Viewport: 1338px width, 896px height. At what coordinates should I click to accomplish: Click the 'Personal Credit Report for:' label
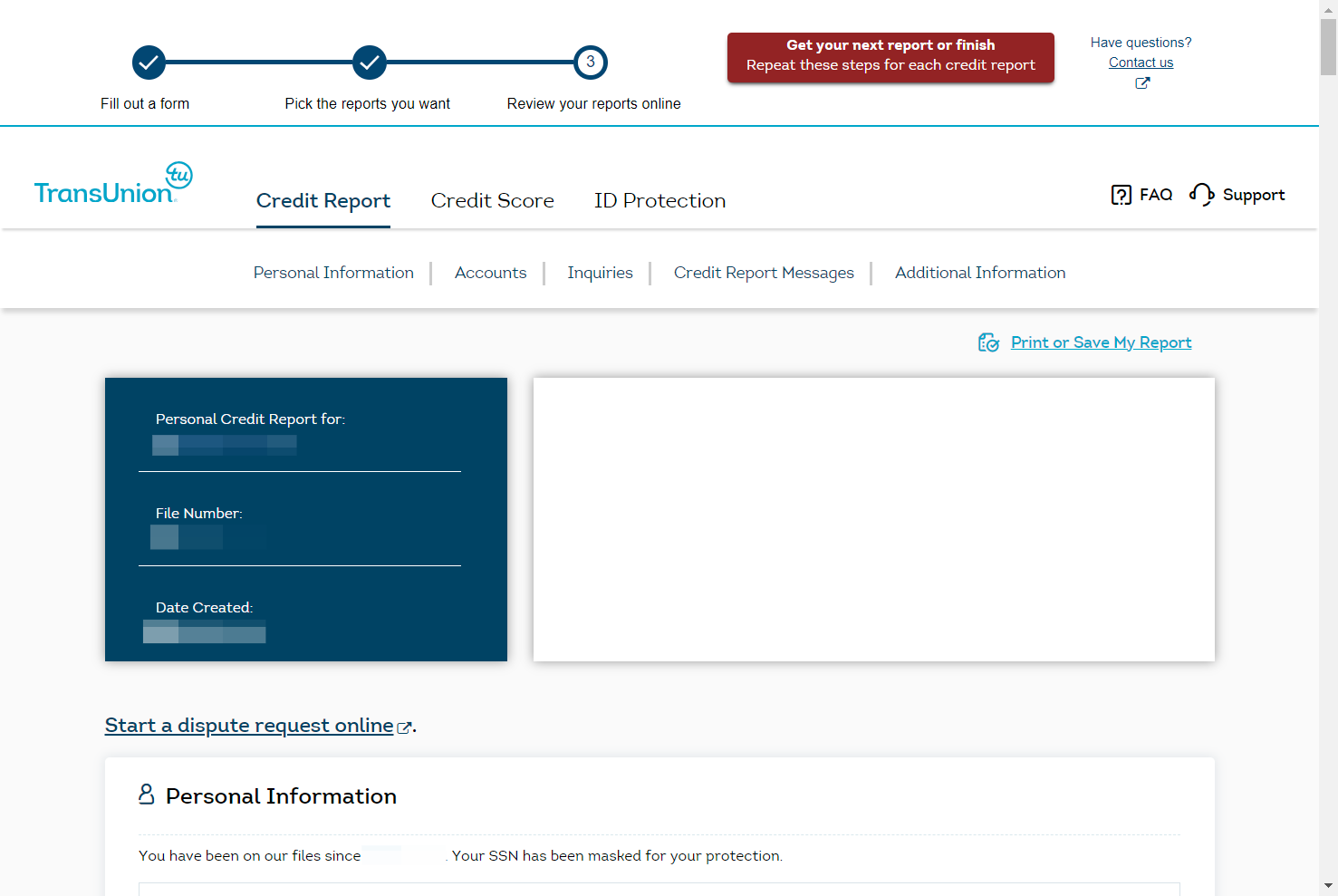(x=250, y=419)
